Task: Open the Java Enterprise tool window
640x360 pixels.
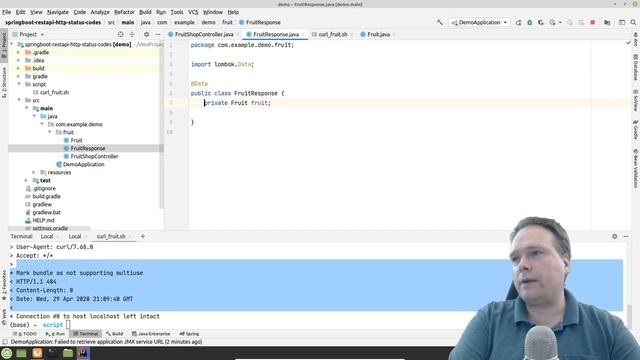Action: 151,334
